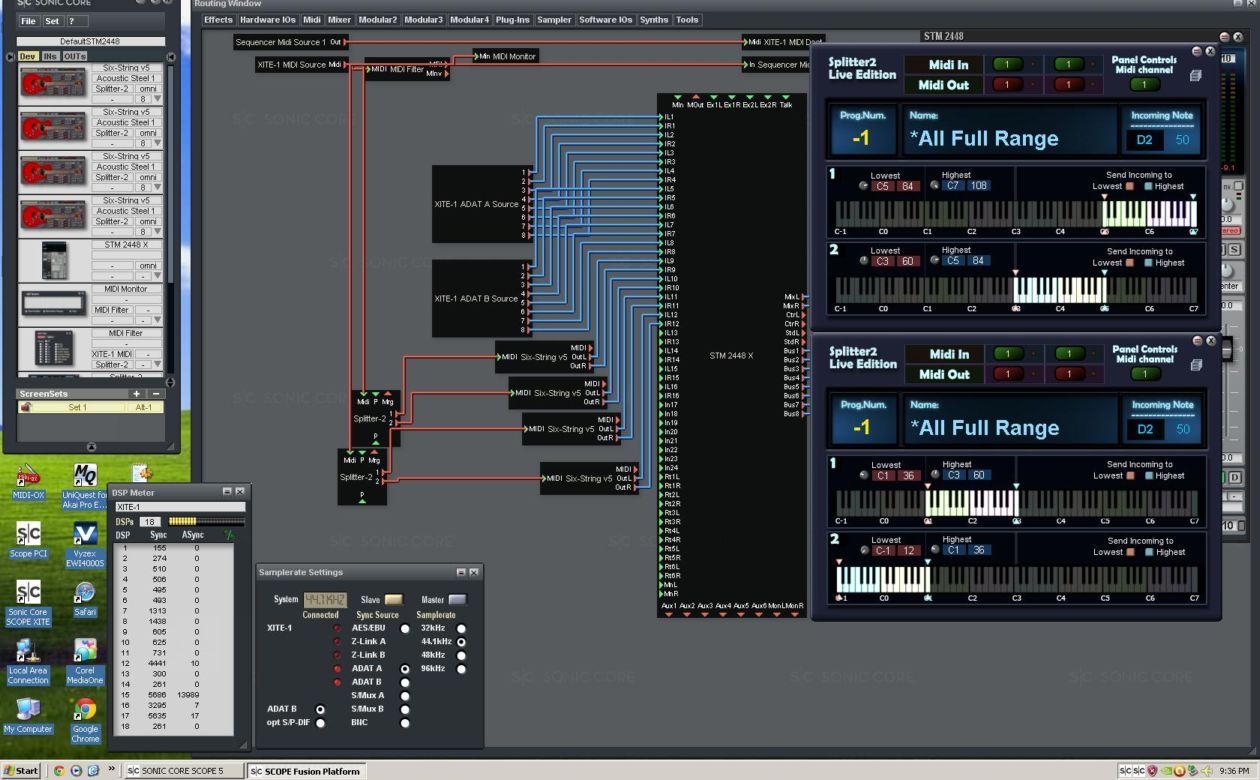
Task: Open the MIDI-OX desktop shortcut
Action: (x=28, y=480)
